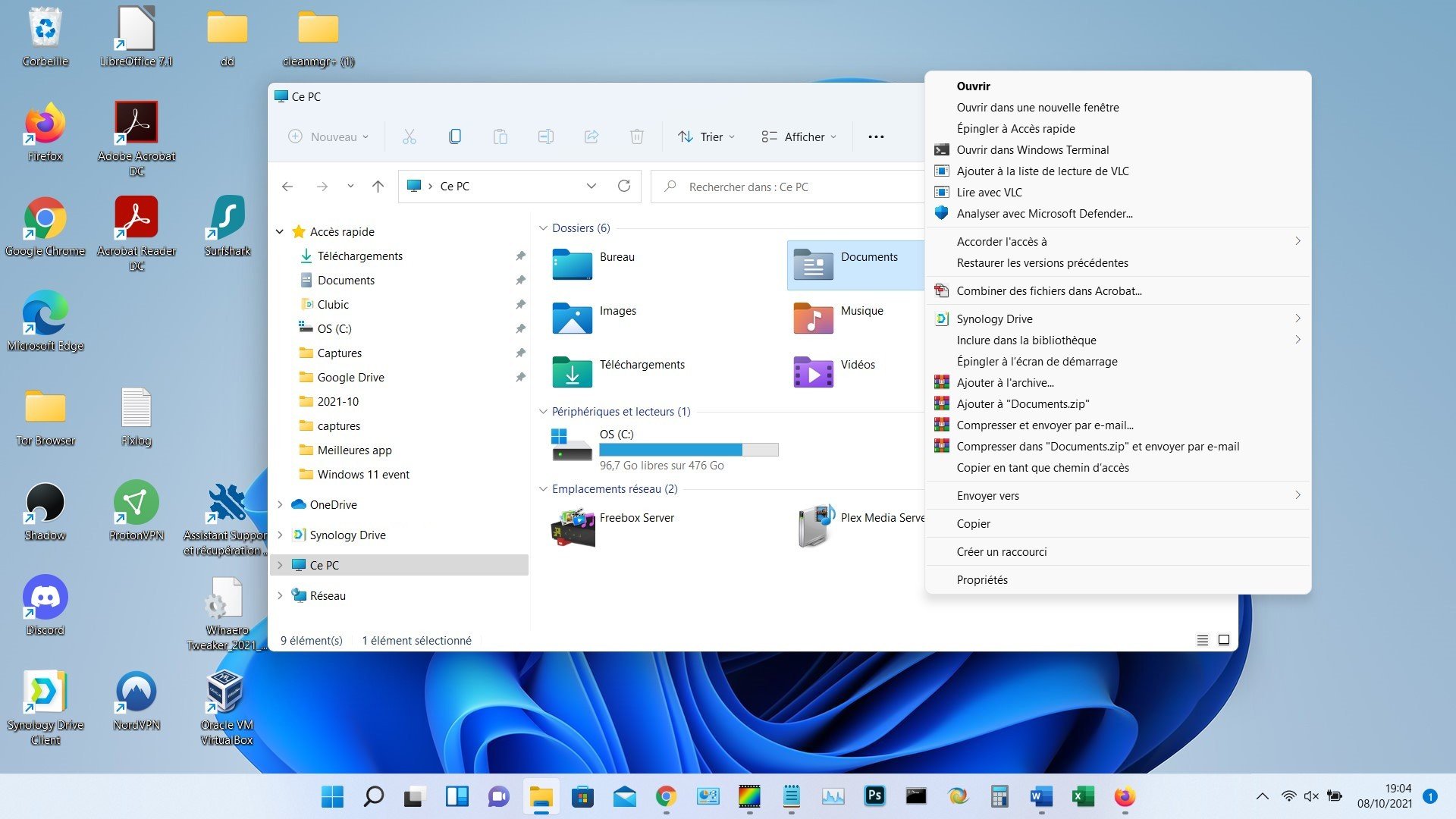Click the OS (C:) disk usage bar
Screen dimensions: 1456x819
click(689, 449)
